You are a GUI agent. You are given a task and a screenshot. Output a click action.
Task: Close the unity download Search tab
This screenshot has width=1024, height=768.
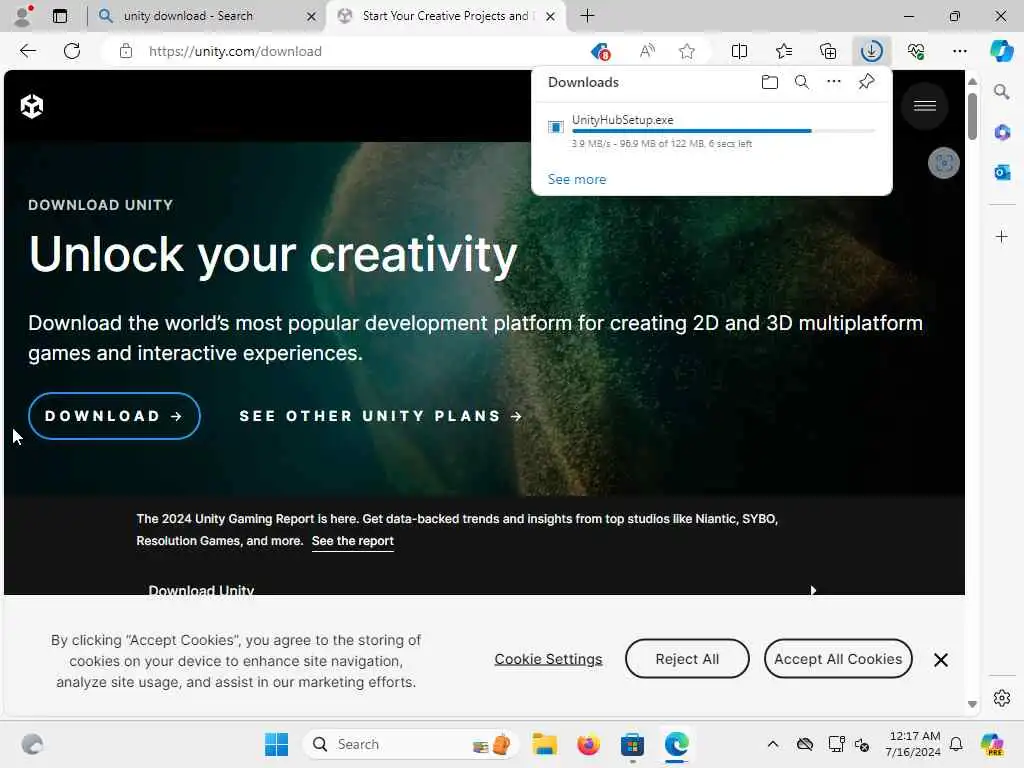click(312, 16)
